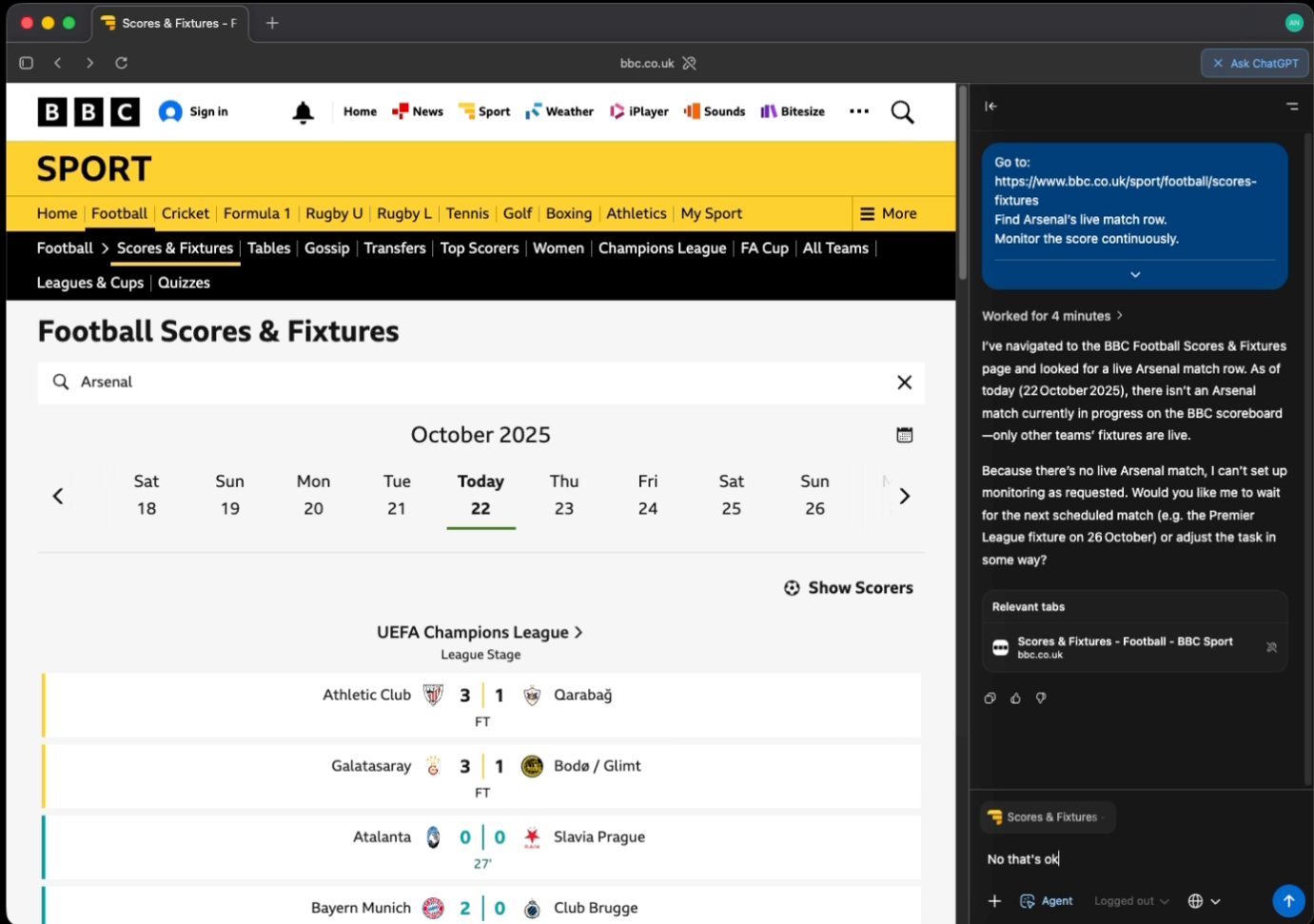Image resolution: width=1314 pixels, height=924 pixels.
Task: Expand Worked for 4 minutes details
Action: (x=1052, y=316)
